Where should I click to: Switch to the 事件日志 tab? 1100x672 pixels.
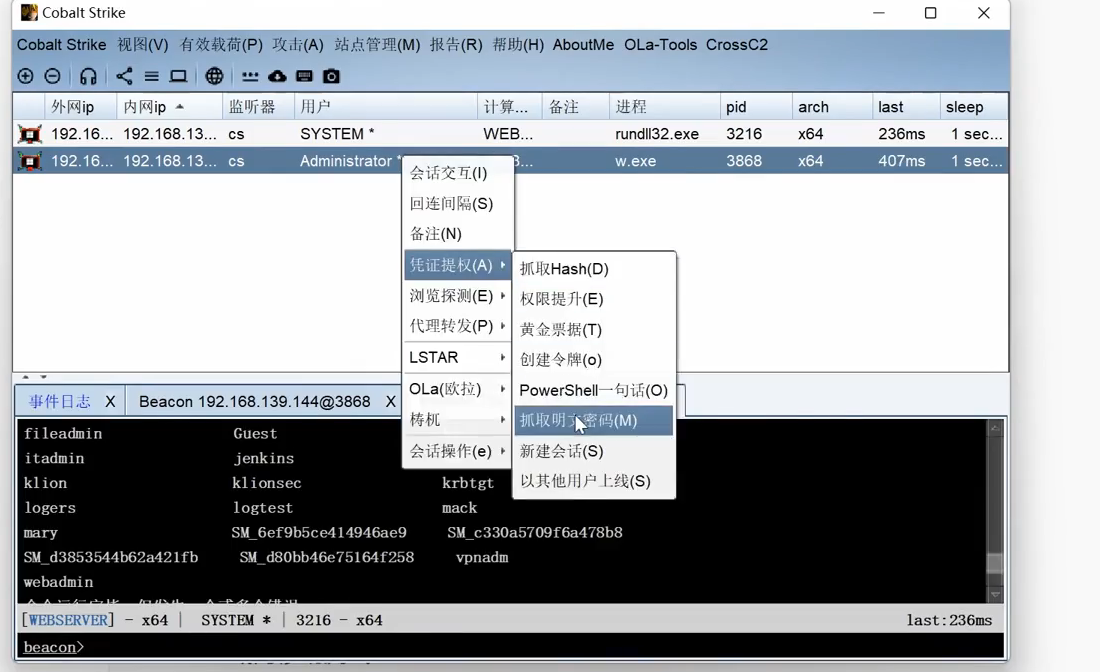(60, 401)
